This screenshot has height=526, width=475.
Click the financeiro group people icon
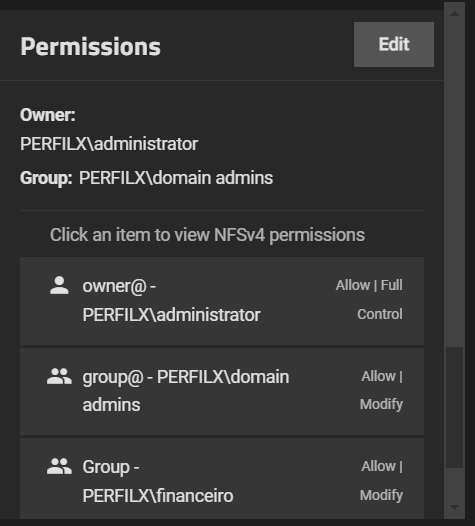pos(59,466)
